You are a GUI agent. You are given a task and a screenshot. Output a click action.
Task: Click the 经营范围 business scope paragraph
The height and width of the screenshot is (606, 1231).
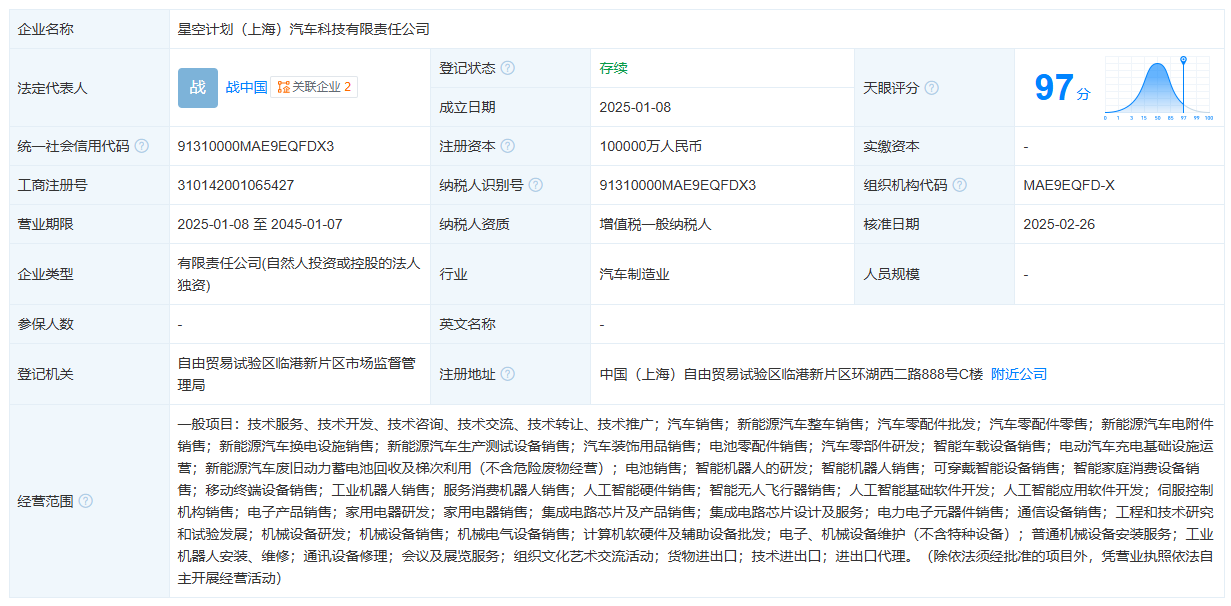pos(696,501)
